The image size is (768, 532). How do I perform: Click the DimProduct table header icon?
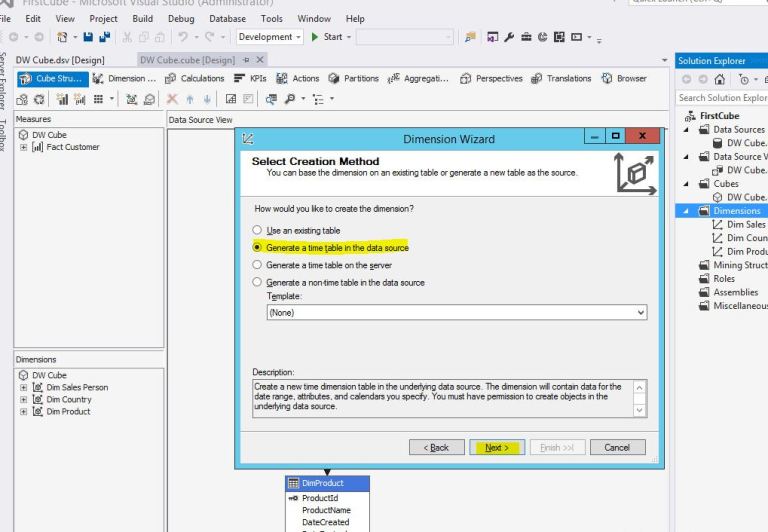[x=293, y=484]
